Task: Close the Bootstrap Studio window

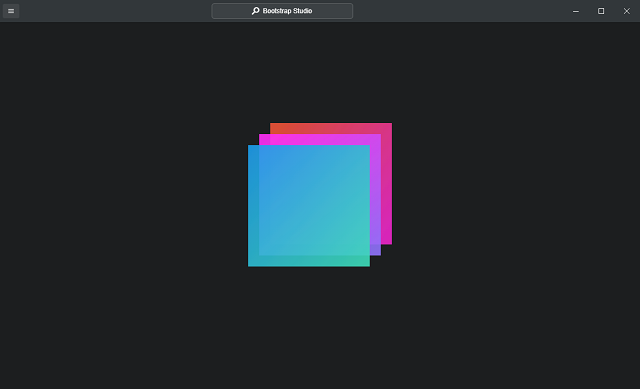Action: pyautogui.click(x=627, y=11)
